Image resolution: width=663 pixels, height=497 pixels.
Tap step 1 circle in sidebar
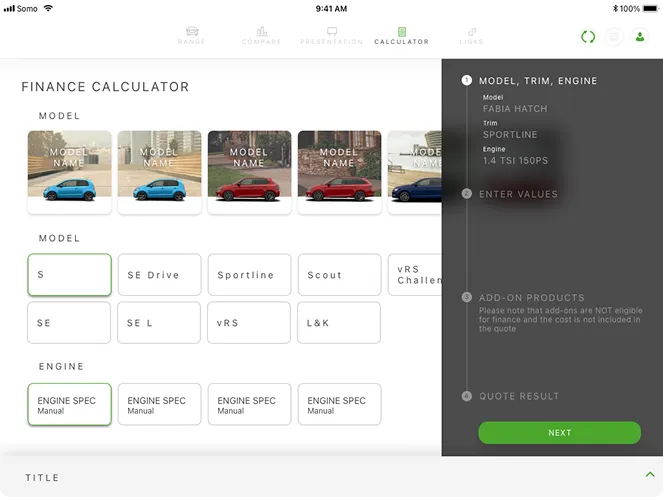click(x=466, y=80)
